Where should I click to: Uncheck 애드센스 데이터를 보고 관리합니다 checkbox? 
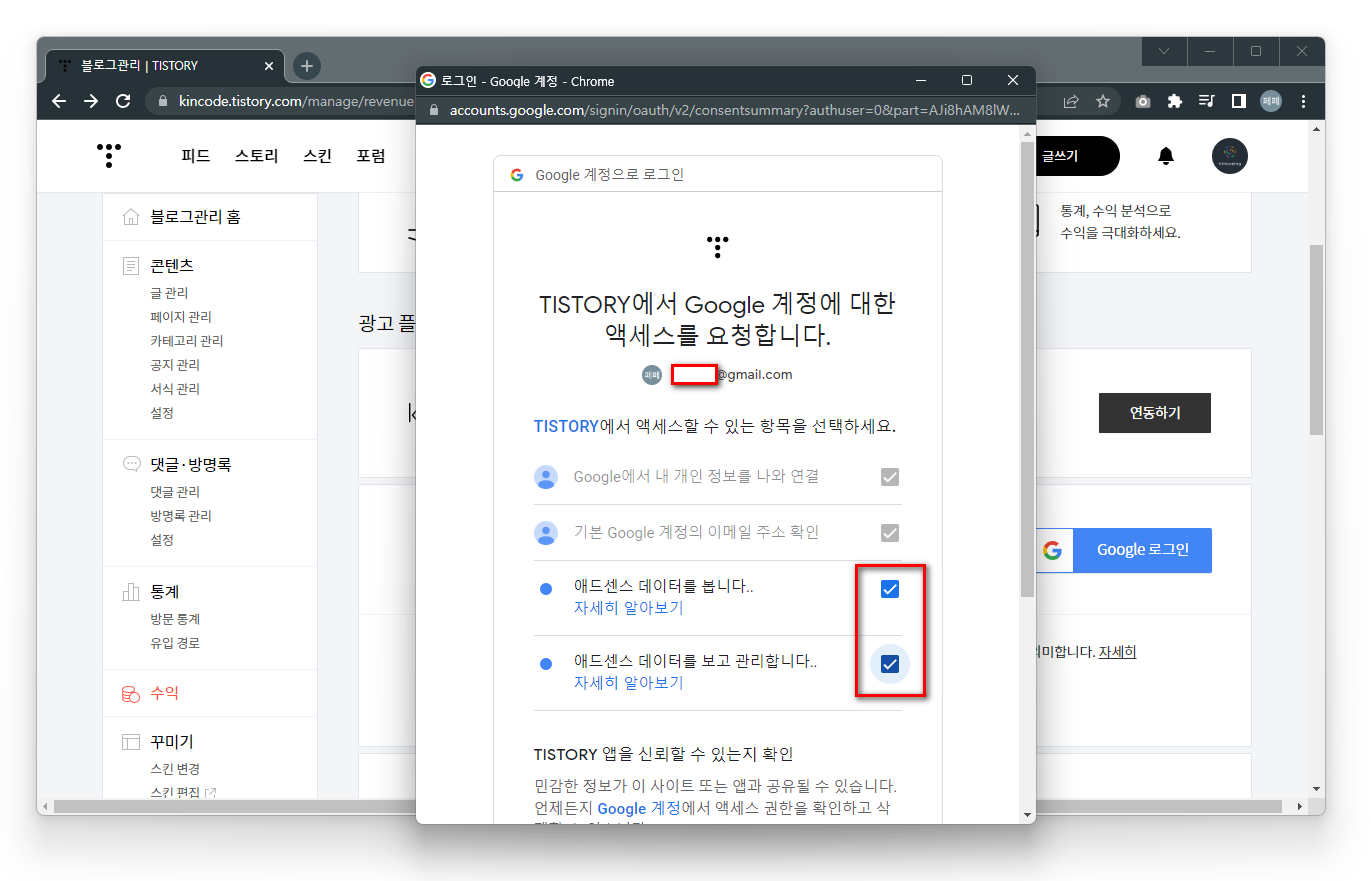(x=890, y=664)
